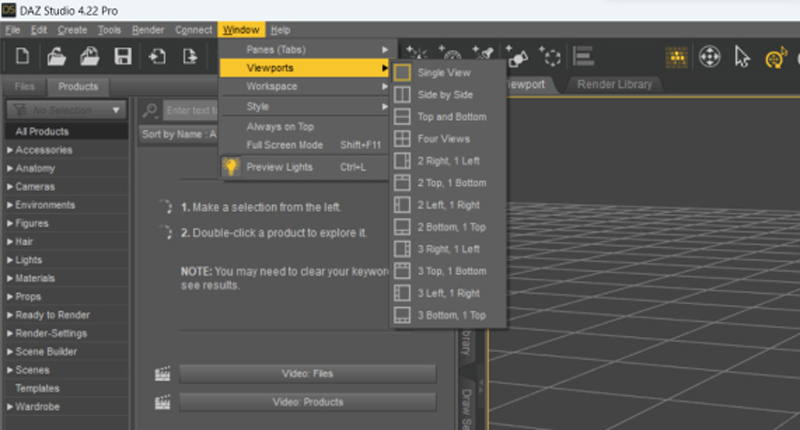Click the Video: Files button

pyautogui.click(x=307, y=374)
